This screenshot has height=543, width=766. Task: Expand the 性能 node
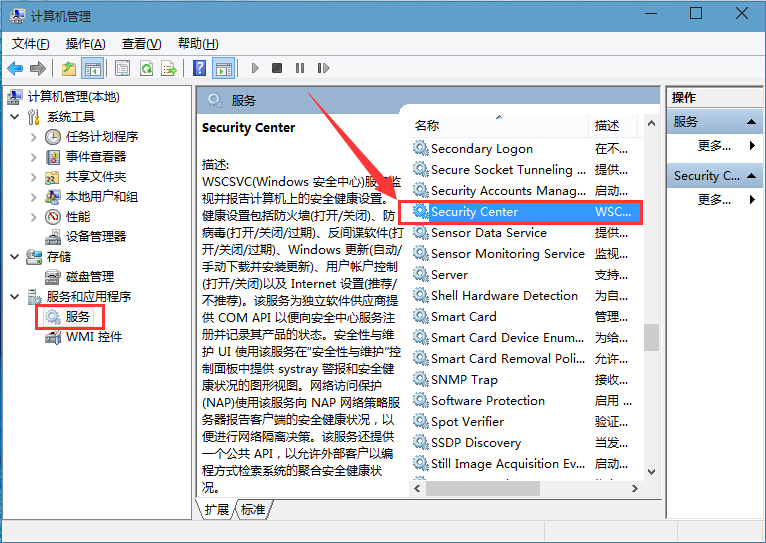tap(34, 217)
